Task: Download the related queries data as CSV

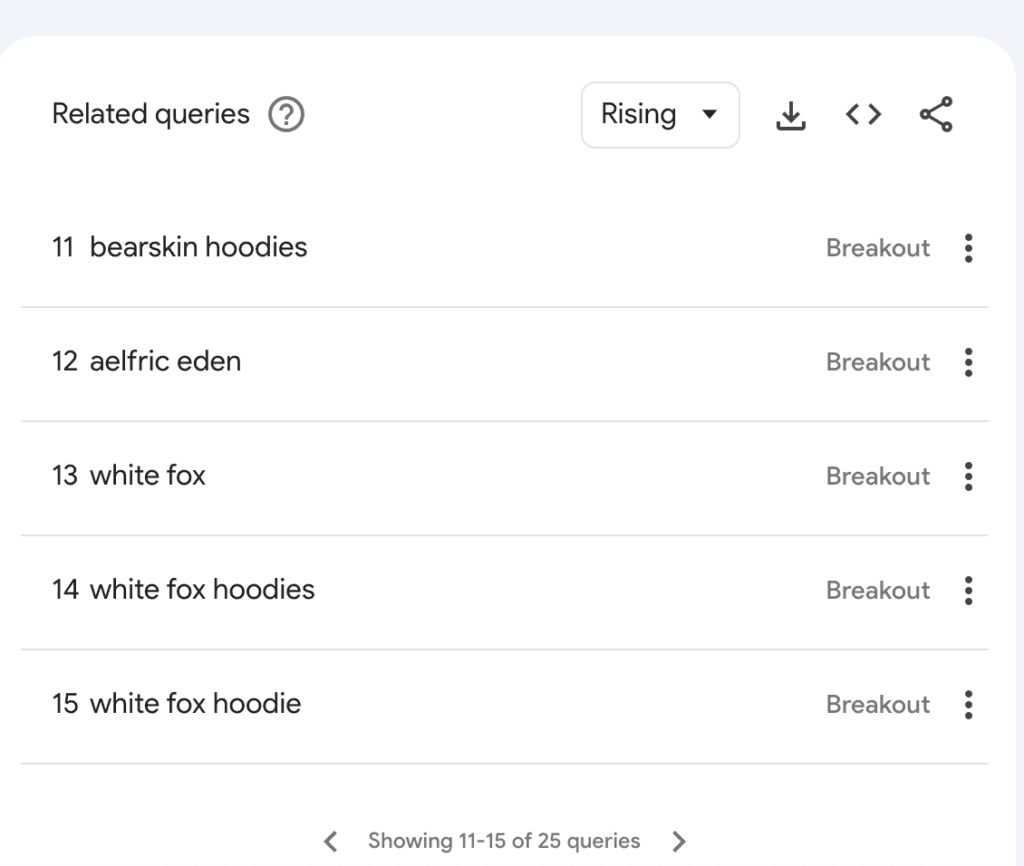Action: click(x=791, y=114)
